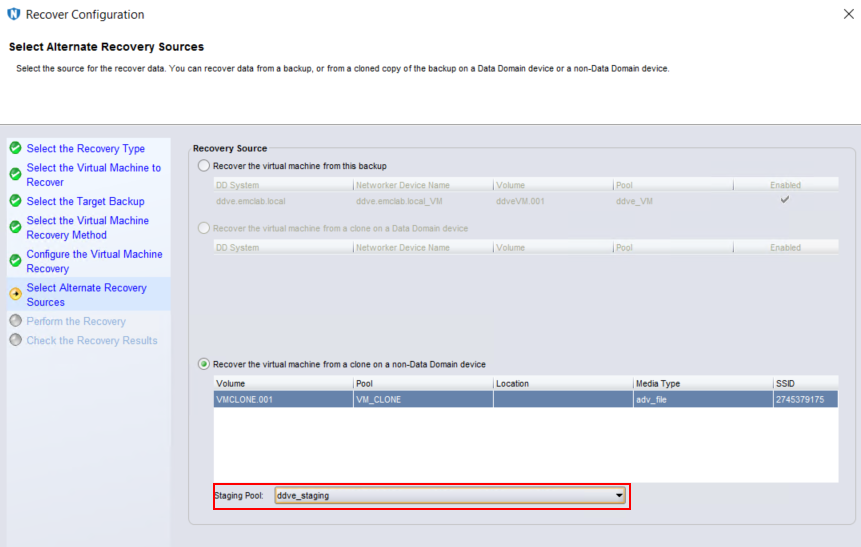Viewport: 861px width, 547px height.
Task: Open Select the Virtual Machine Recovery Method step
Action: (x=87, y=228)
